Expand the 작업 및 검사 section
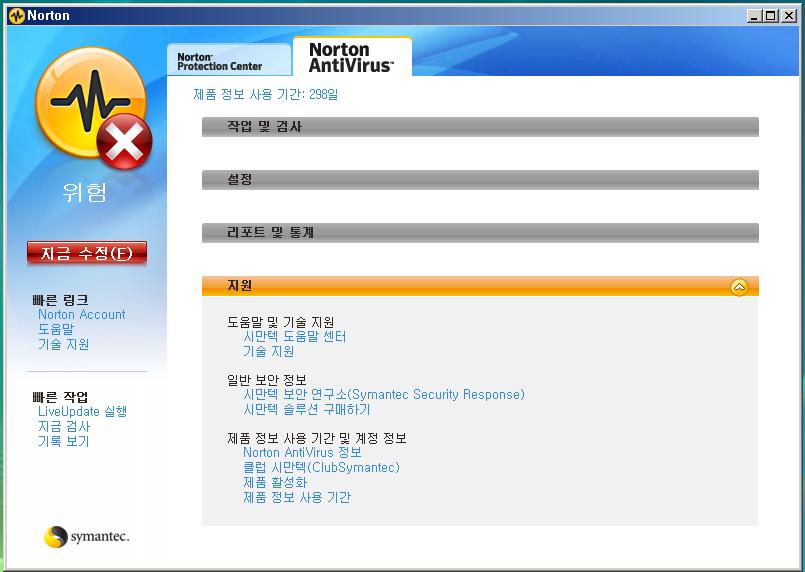805x572 pixels. pos(480,127)
